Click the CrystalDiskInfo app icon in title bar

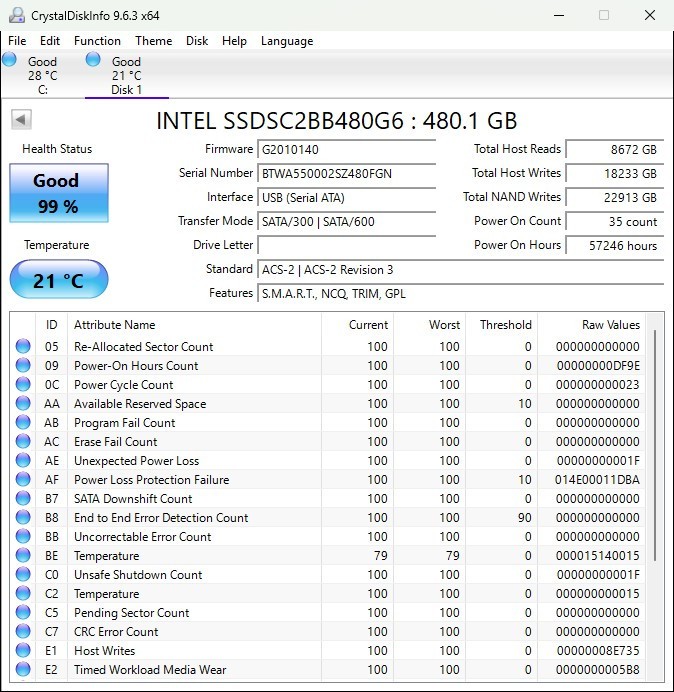click(x=17, y=15)
